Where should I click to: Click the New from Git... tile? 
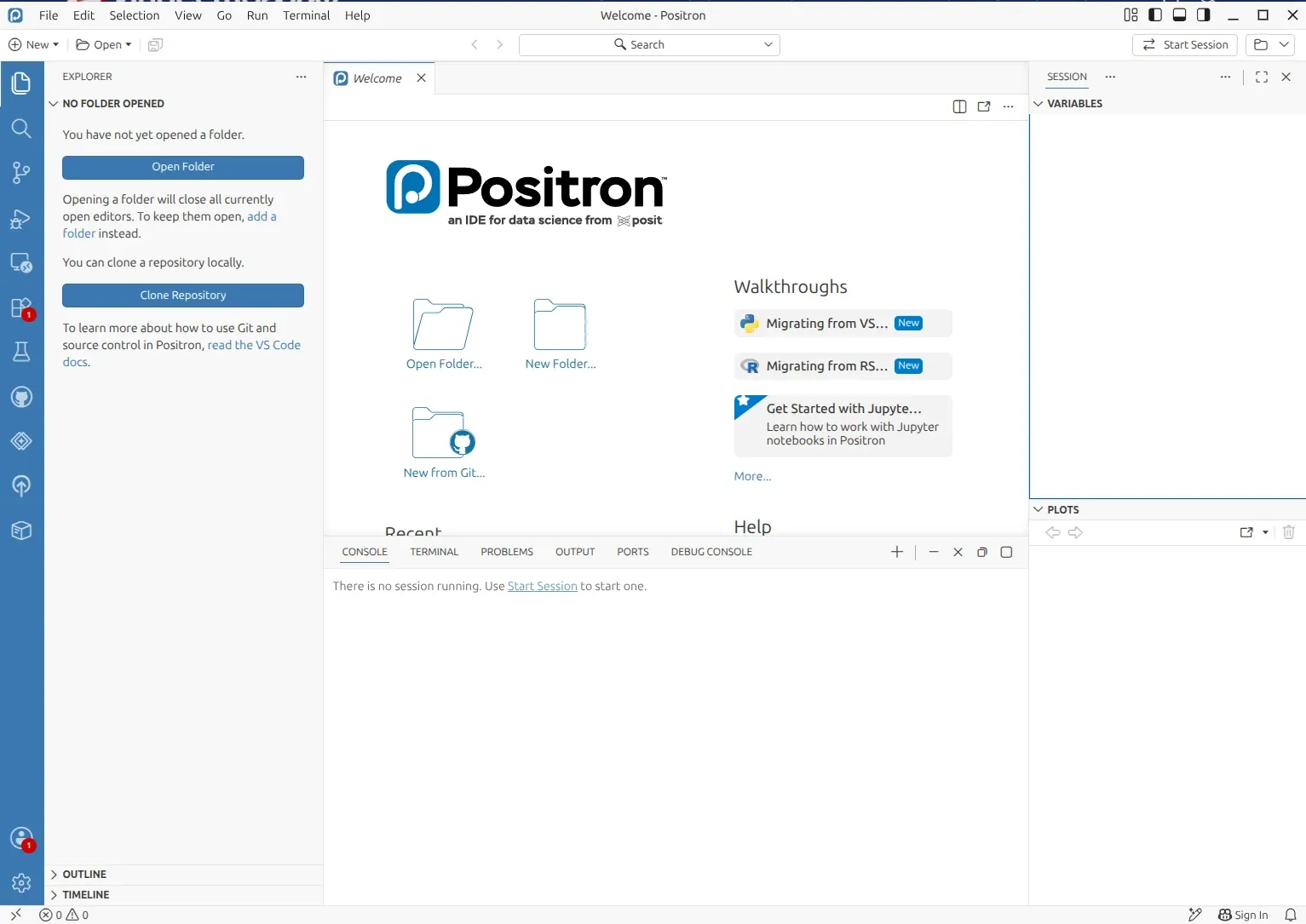444,443
